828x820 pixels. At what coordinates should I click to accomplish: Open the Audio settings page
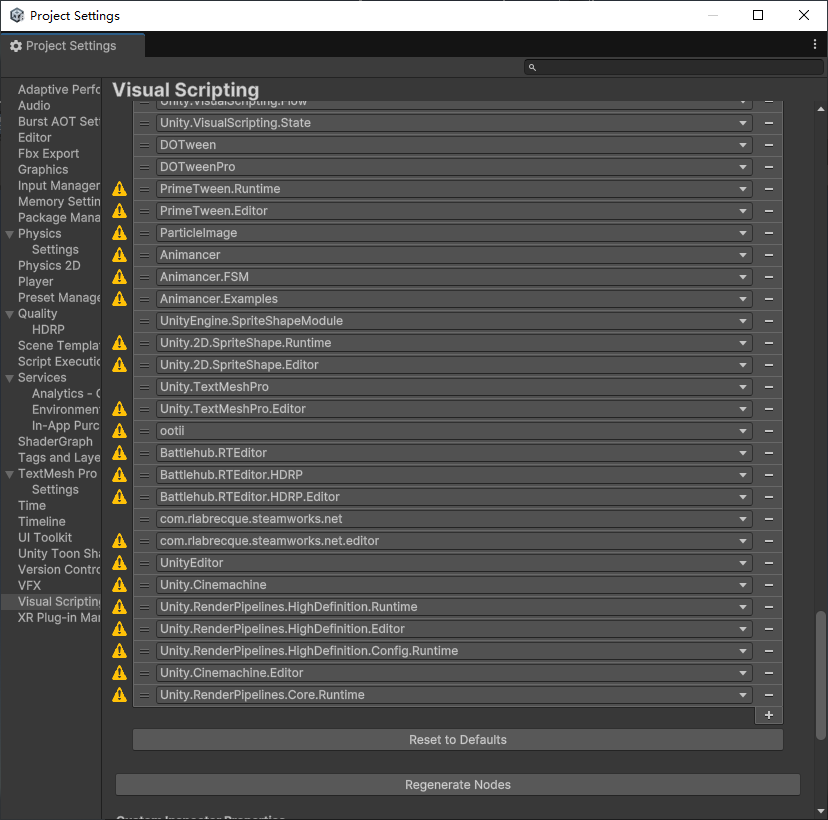[34, 106]
